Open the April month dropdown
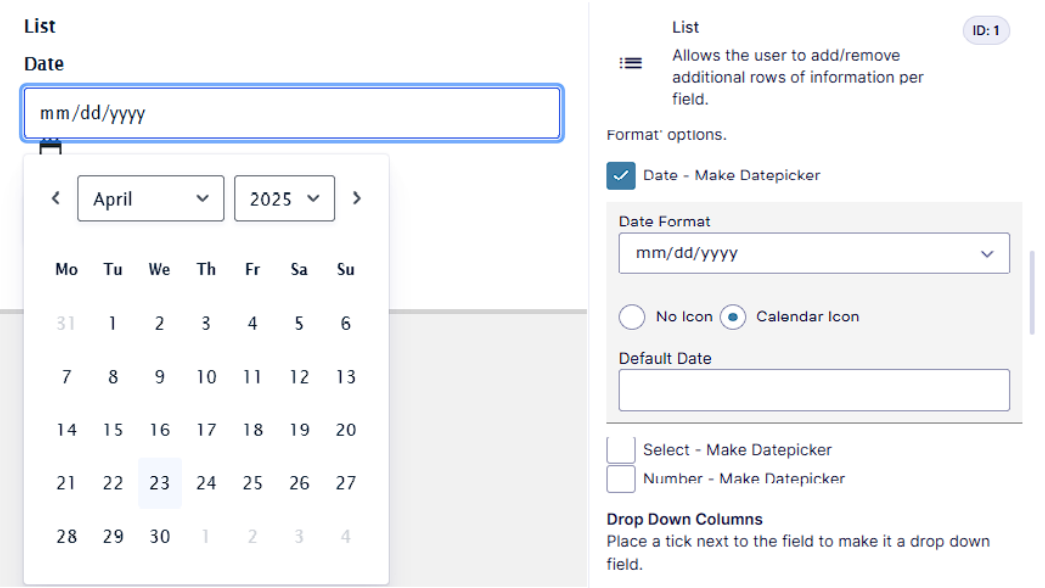1045x588 pixels. [x=151, y=199]
